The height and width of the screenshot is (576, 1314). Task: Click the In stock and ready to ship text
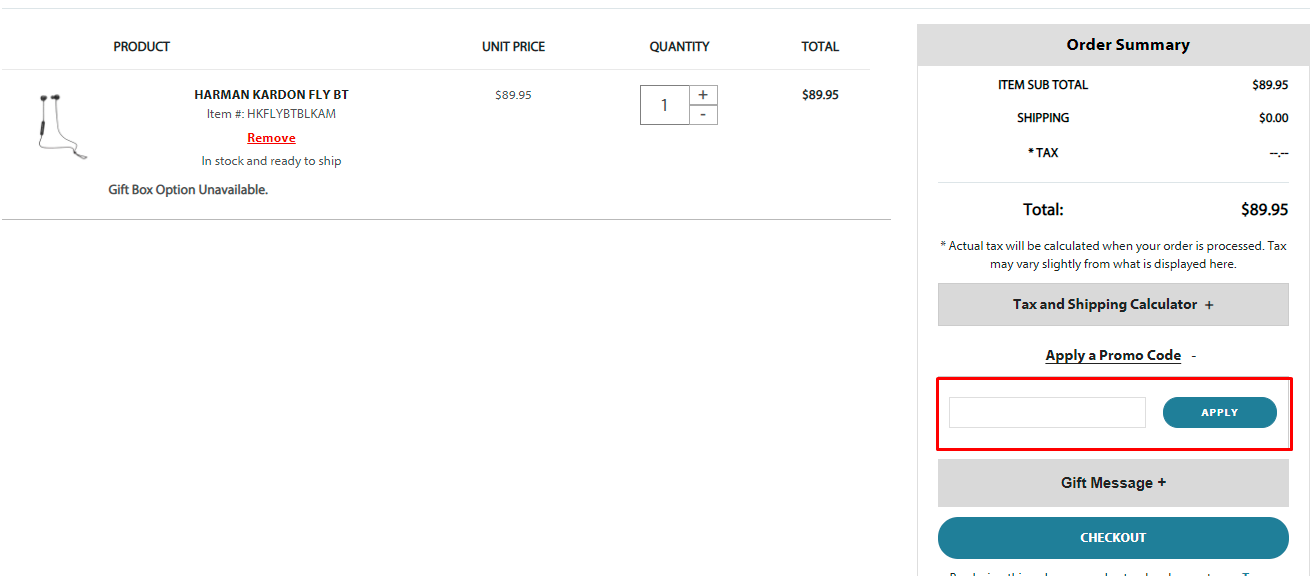271,161
